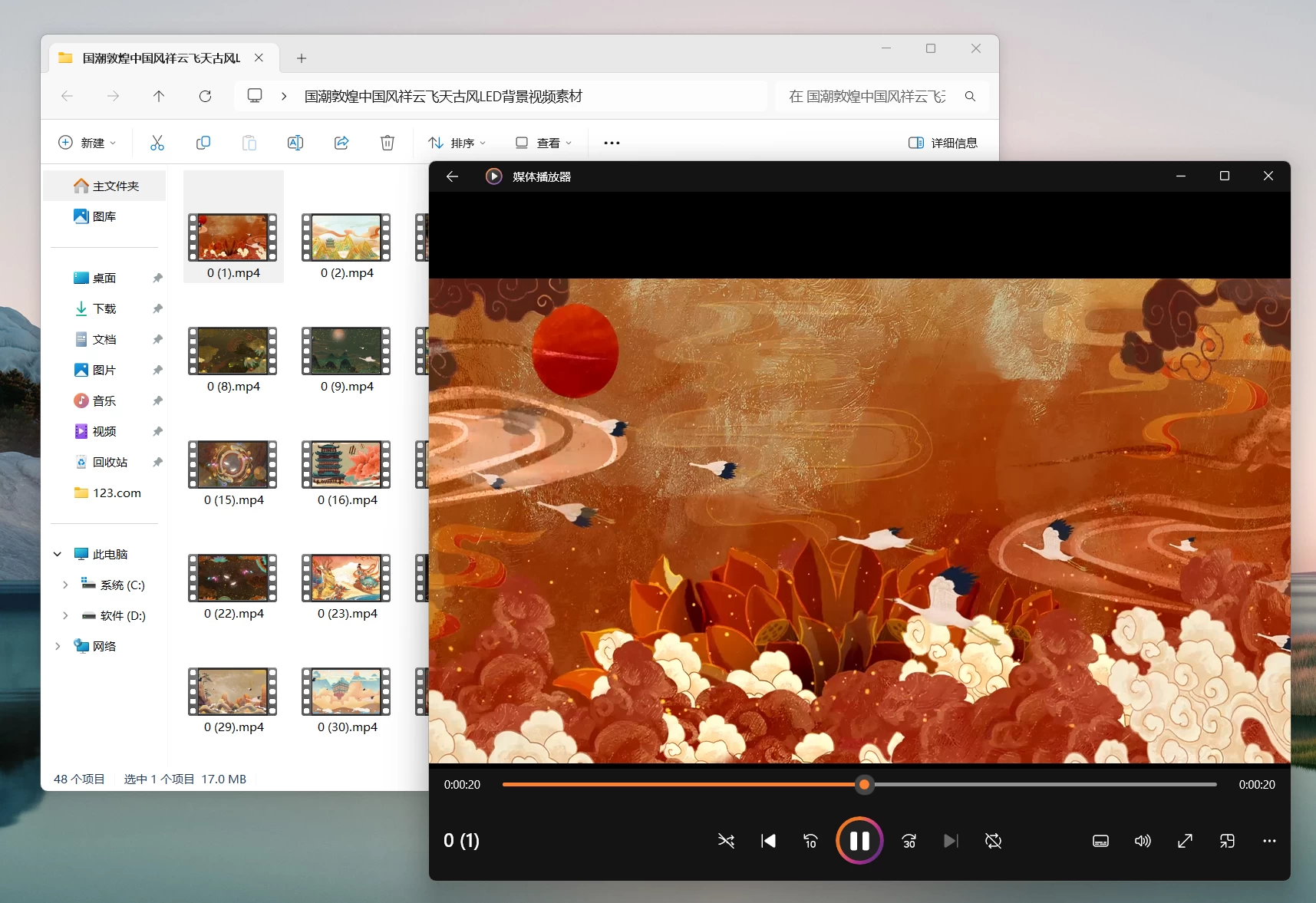The width and height of the screenshot is (1316, 903).
Task: Open media player more options menu
Action: click(1269, 841)
